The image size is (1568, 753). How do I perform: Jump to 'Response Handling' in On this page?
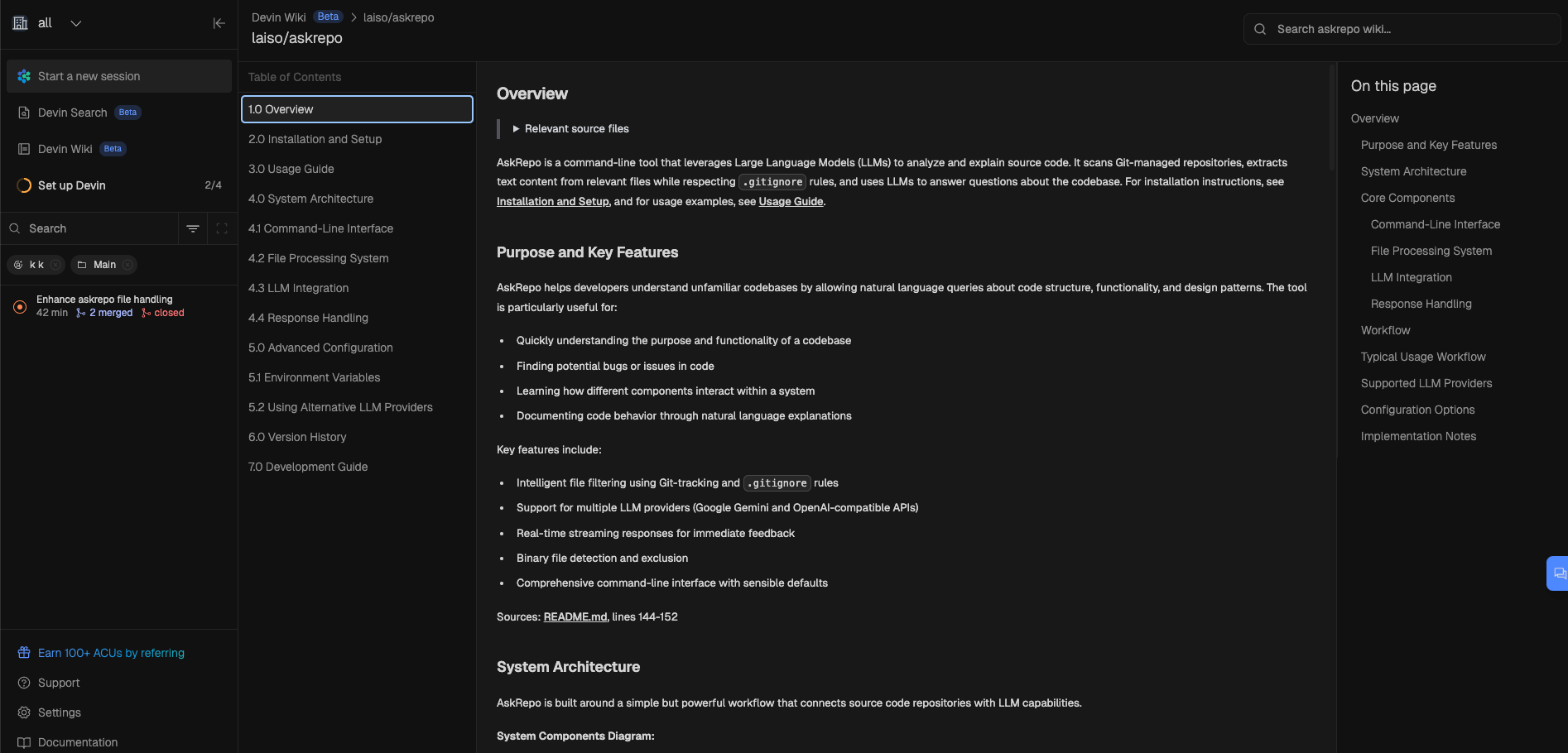(x=1421, y=304)
